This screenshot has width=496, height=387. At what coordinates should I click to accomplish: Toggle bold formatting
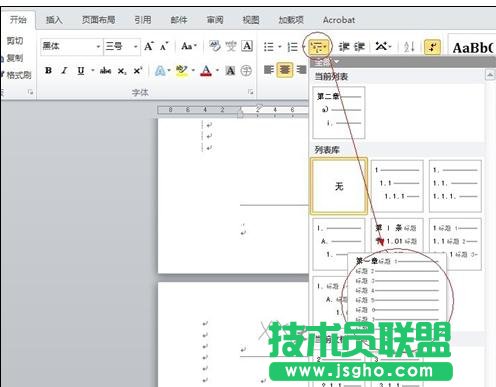[48, 71]
